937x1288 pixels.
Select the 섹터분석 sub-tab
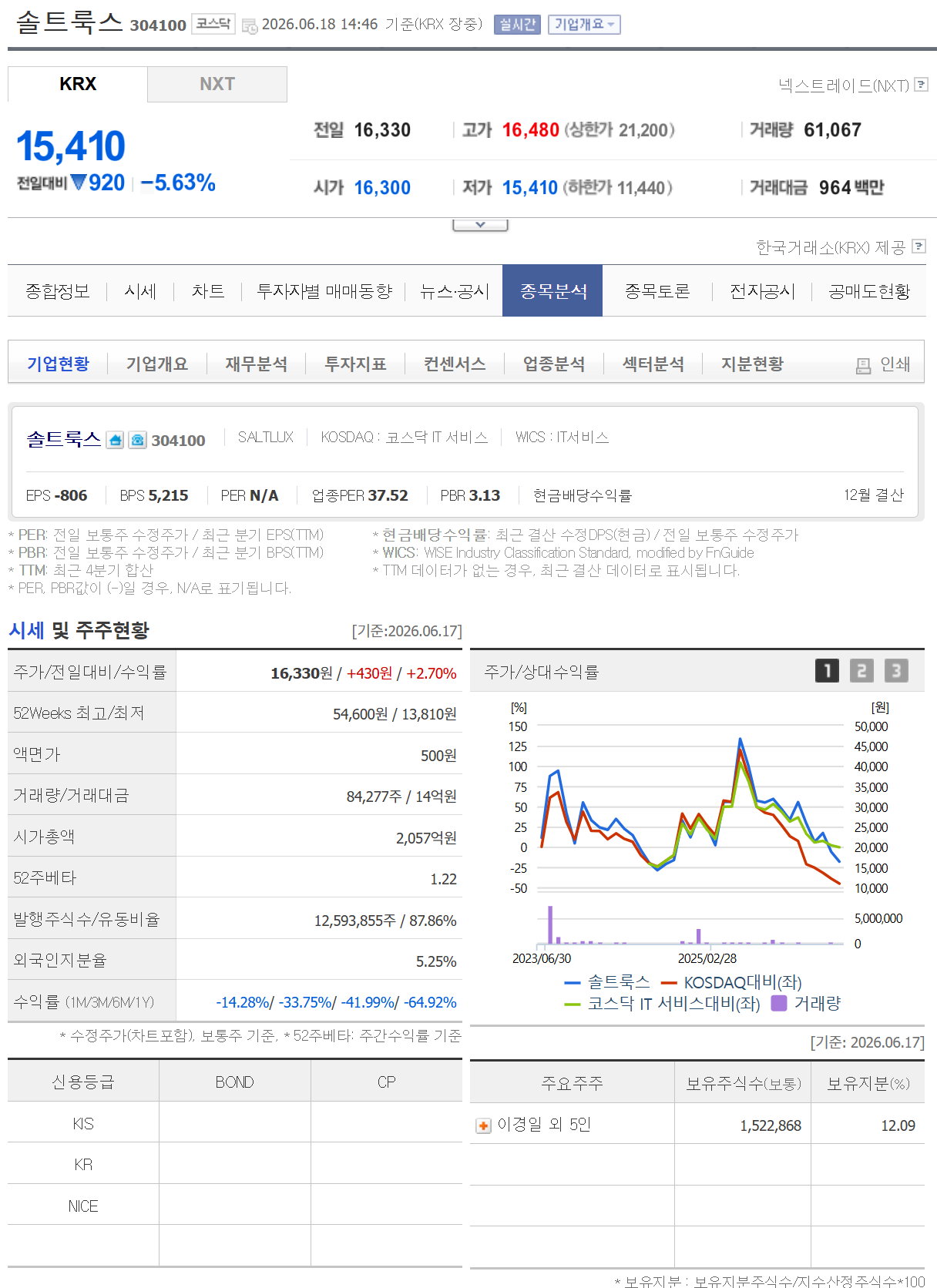click(x=653, y=364)
